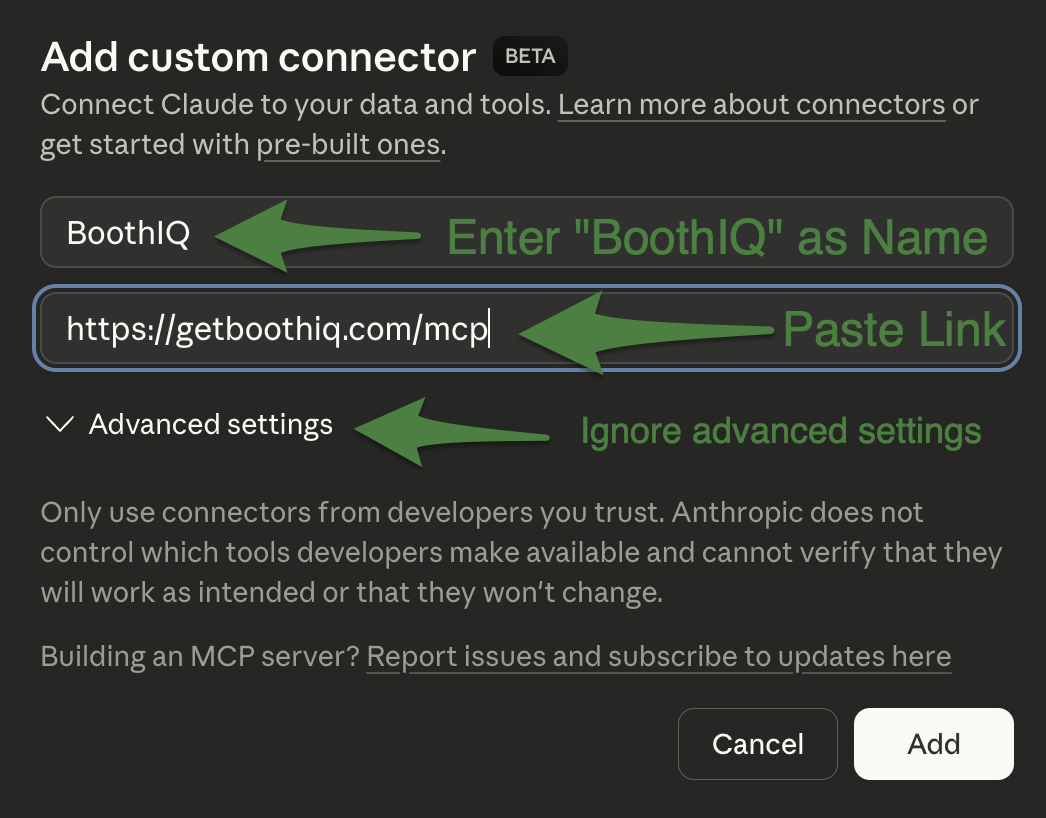Click the "Building an MCP server?" text
The image size is (1046, 818).
click(x=199, y=656)
